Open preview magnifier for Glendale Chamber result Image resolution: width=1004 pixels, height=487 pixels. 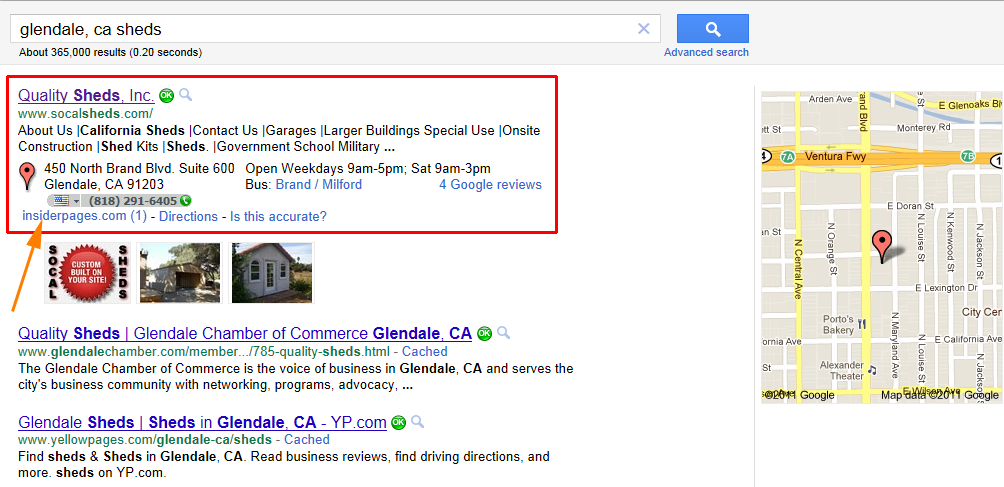pos(504,333)
